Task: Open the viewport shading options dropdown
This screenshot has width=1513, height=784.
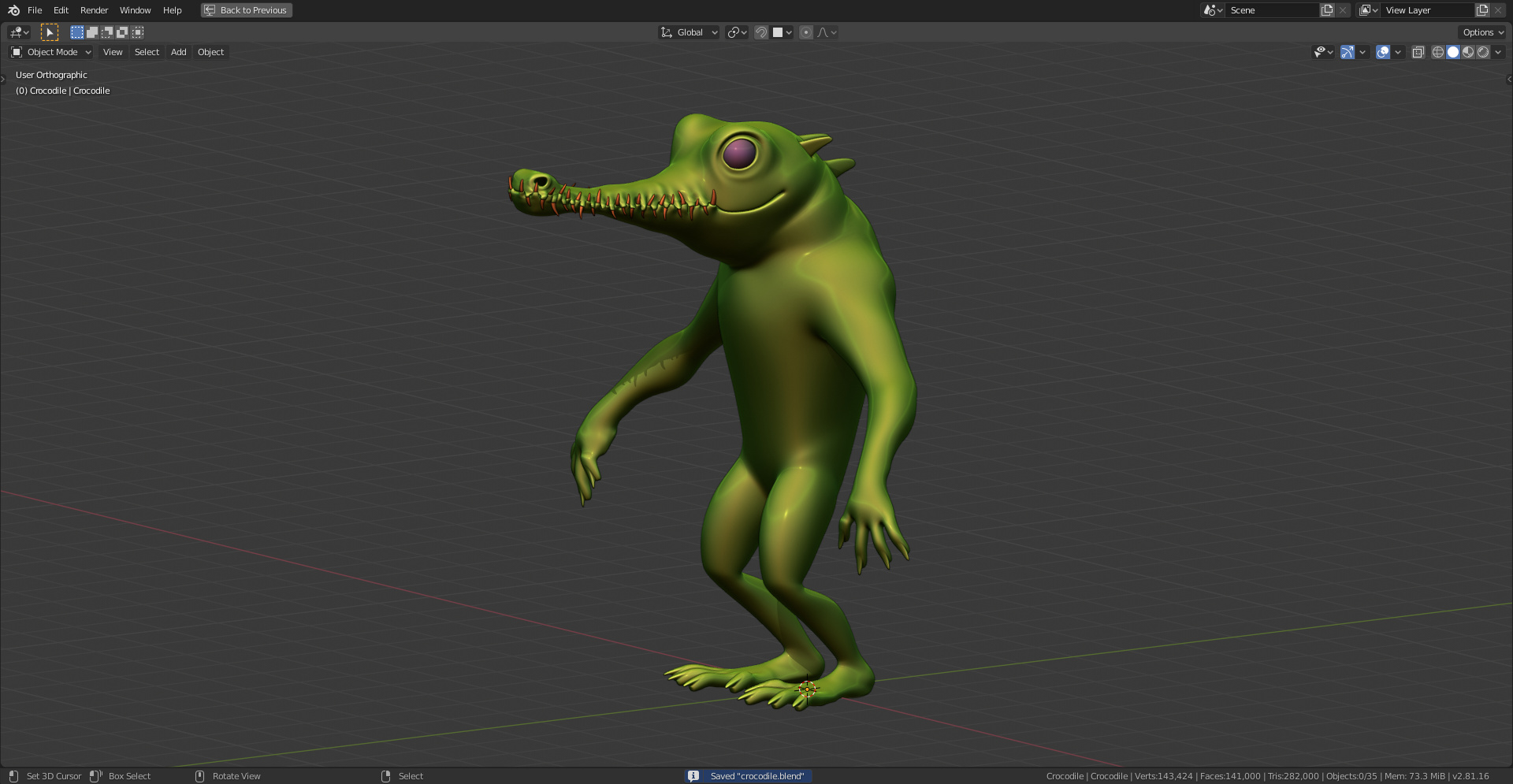Action: pos(1498,52)
